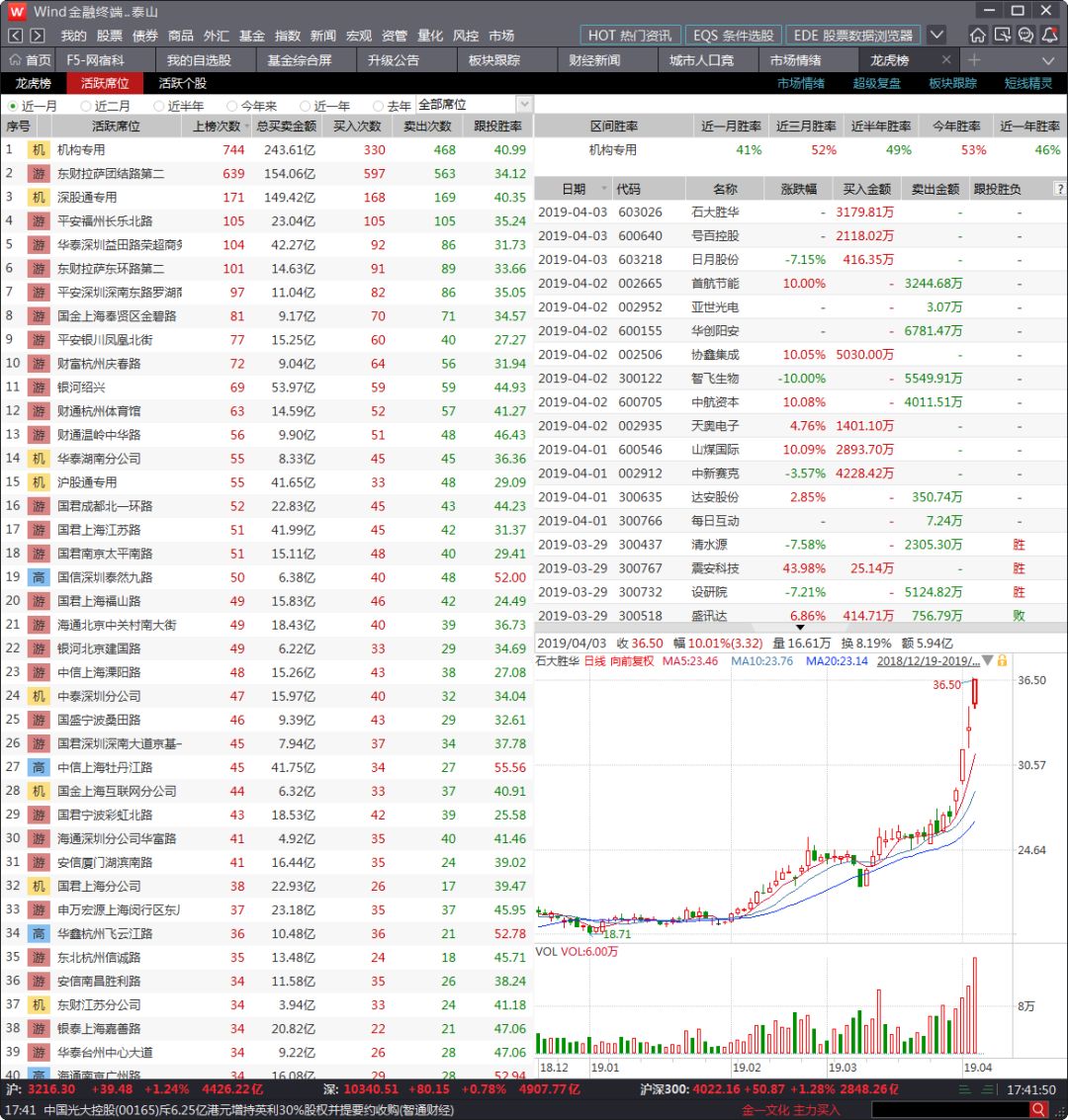
Task: Select the 近三月 radio button
Action: click(86, 106)
